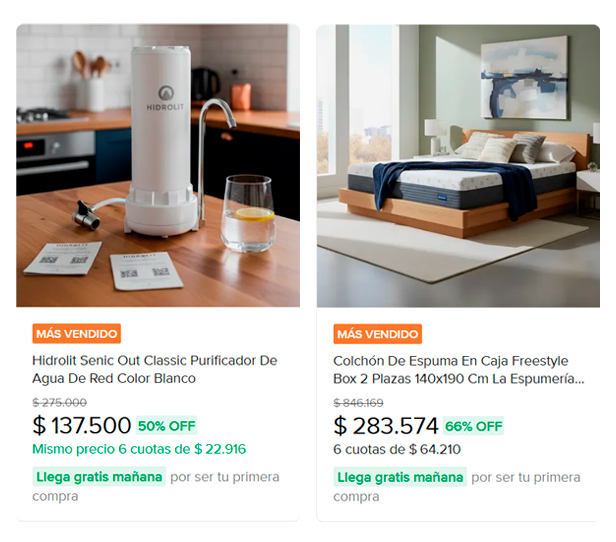The width and height of the screenshot is (616, 542).
Task: Click '6 cuotas de $ 64.210' installment text
Action: [x=397, y=449]
